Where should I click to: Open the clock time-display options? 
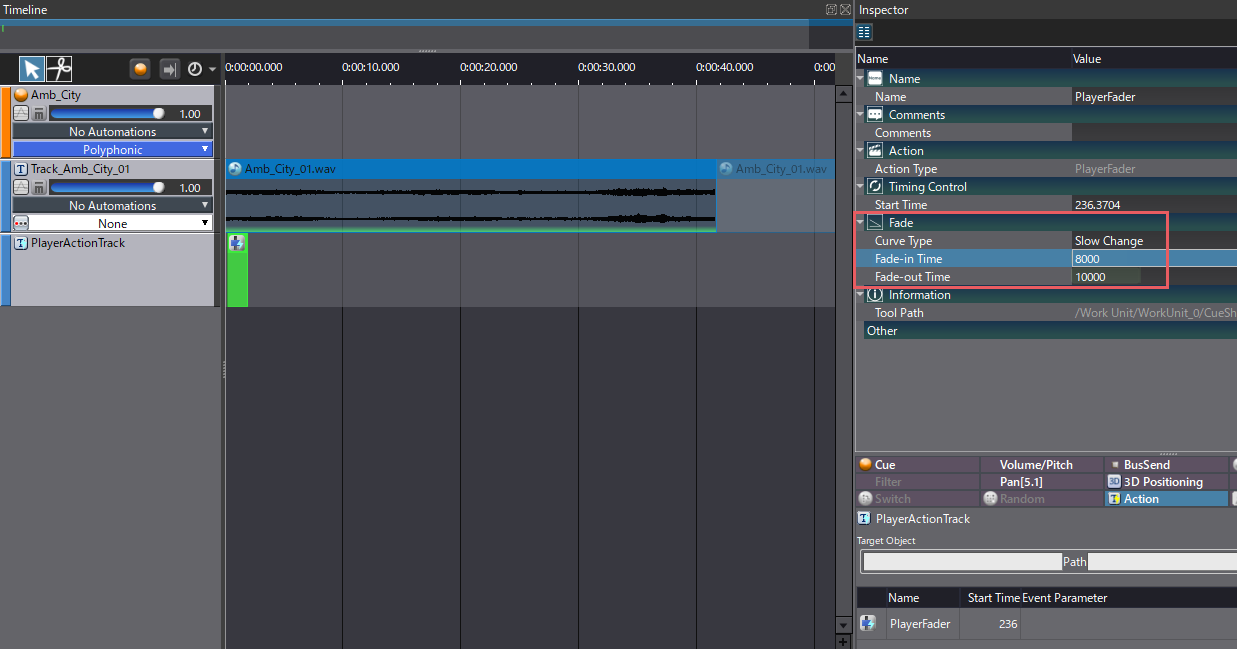click(201, 69)
